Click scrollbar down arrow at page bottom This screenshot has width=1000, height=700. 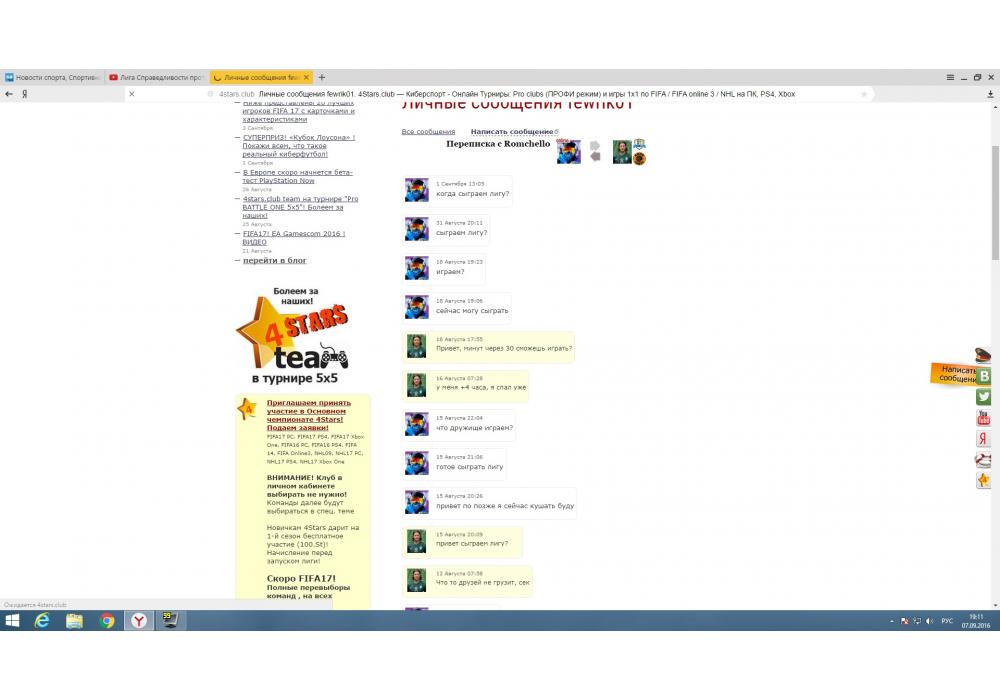point(995,605)
